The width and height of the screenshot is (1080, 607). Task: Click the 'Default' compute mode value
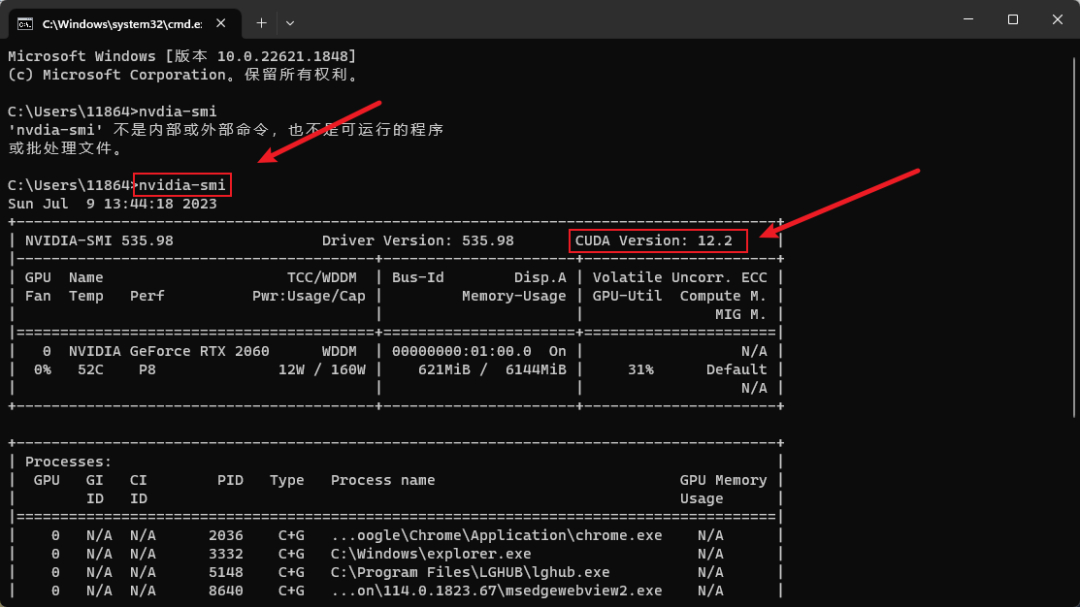click(x=736, y=369)
